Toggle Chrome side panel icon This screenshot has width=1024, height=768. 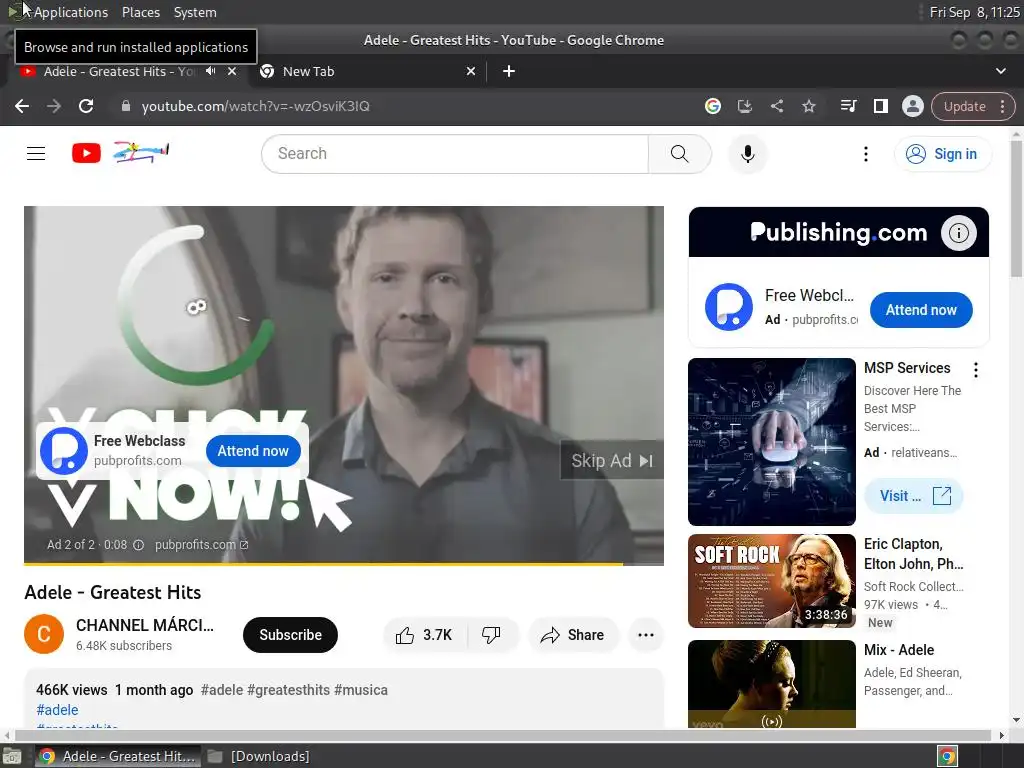click(880, 106)
